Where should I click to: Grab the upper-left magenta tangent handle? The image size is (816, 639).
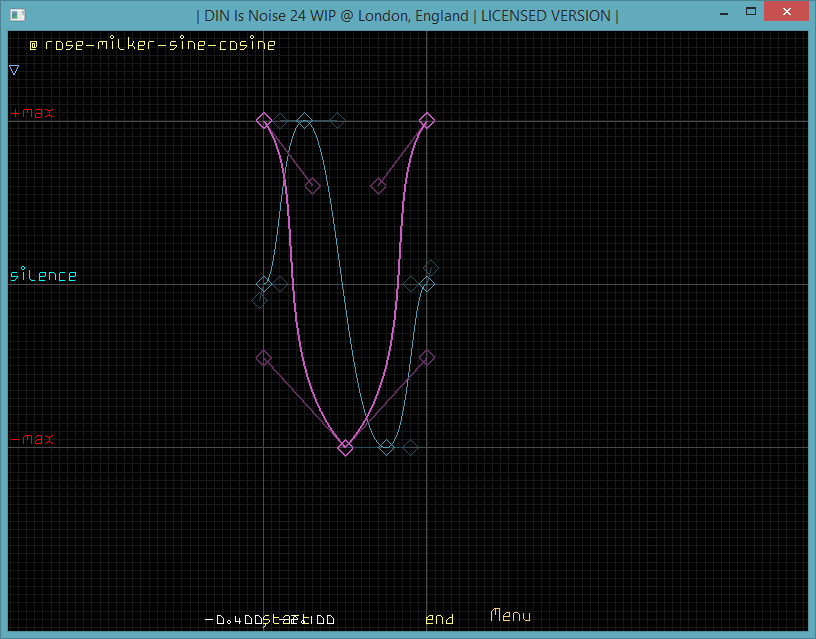(313, 186)
